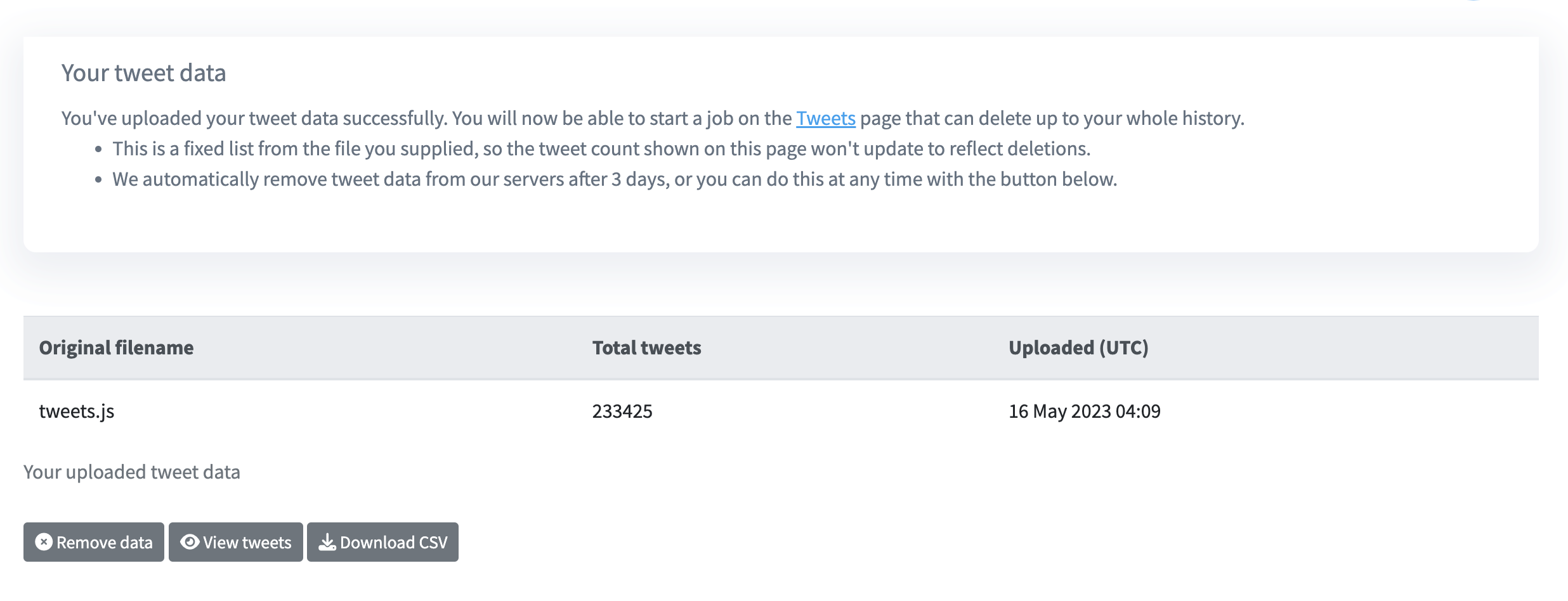Viewport: 1568px width, 601px height.
Task: Click the 'Your uploaded tweet data' caption
Action: tap(132, 472)
